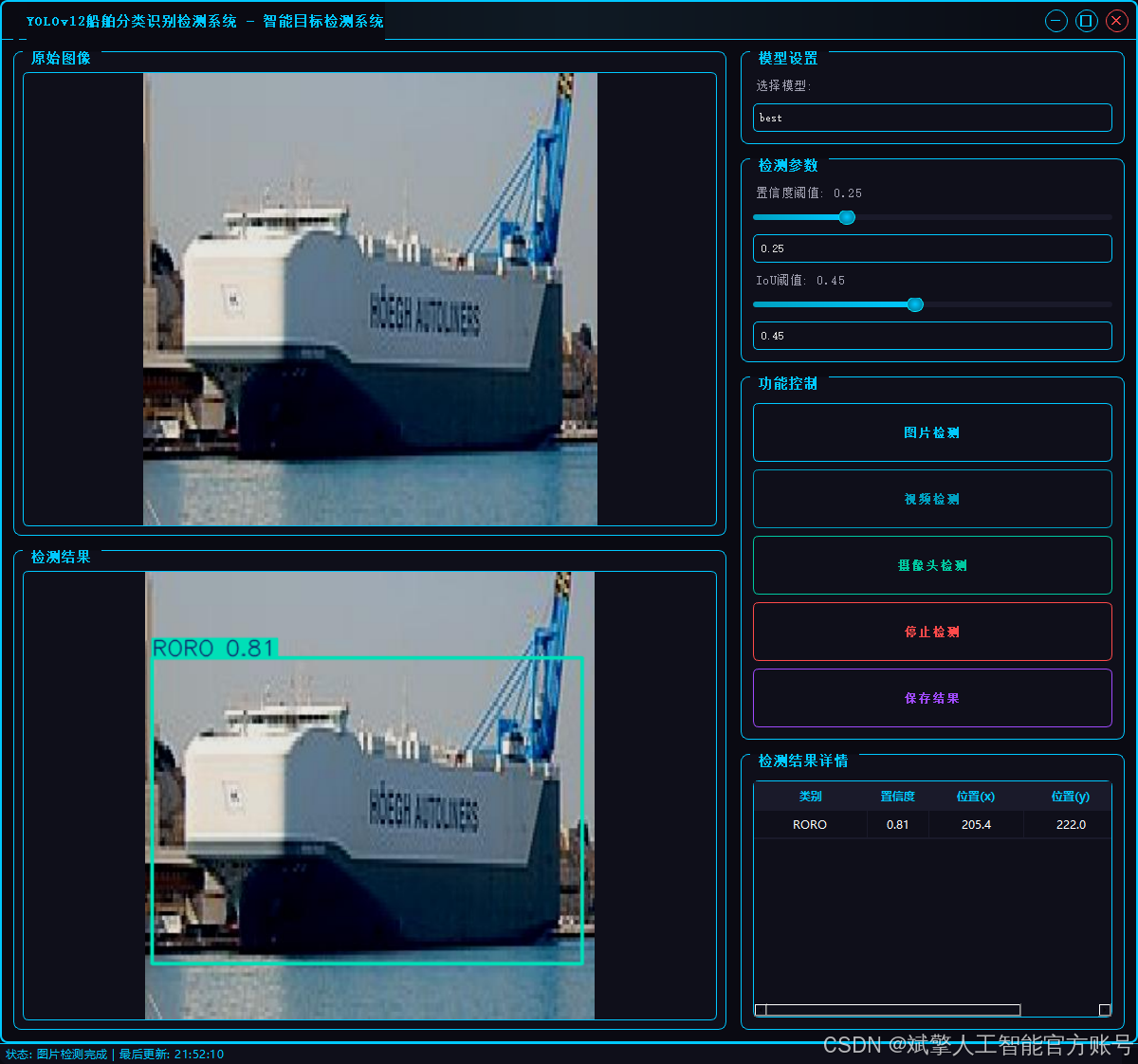Select the 0.81 confidence table cell
This screenshot has height=1064, width=1138.
(x=897, y=825)
